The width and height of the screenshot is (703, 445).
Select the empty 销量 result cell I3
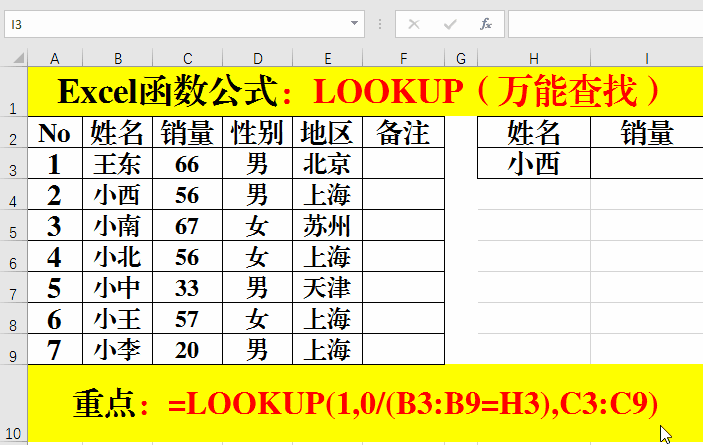646,164
